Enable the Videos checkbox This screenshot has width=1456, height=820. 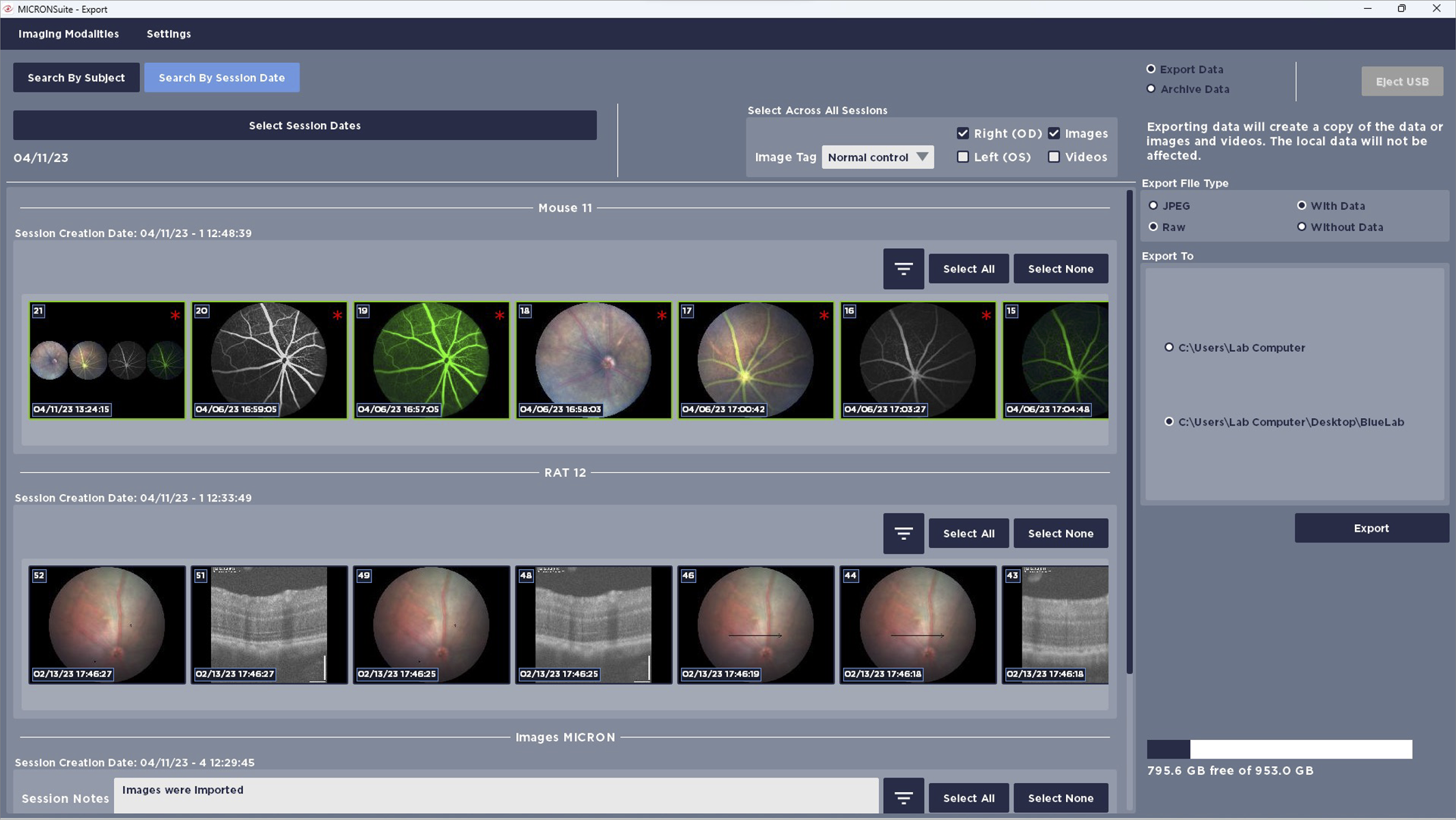[x=1054, y=157]
